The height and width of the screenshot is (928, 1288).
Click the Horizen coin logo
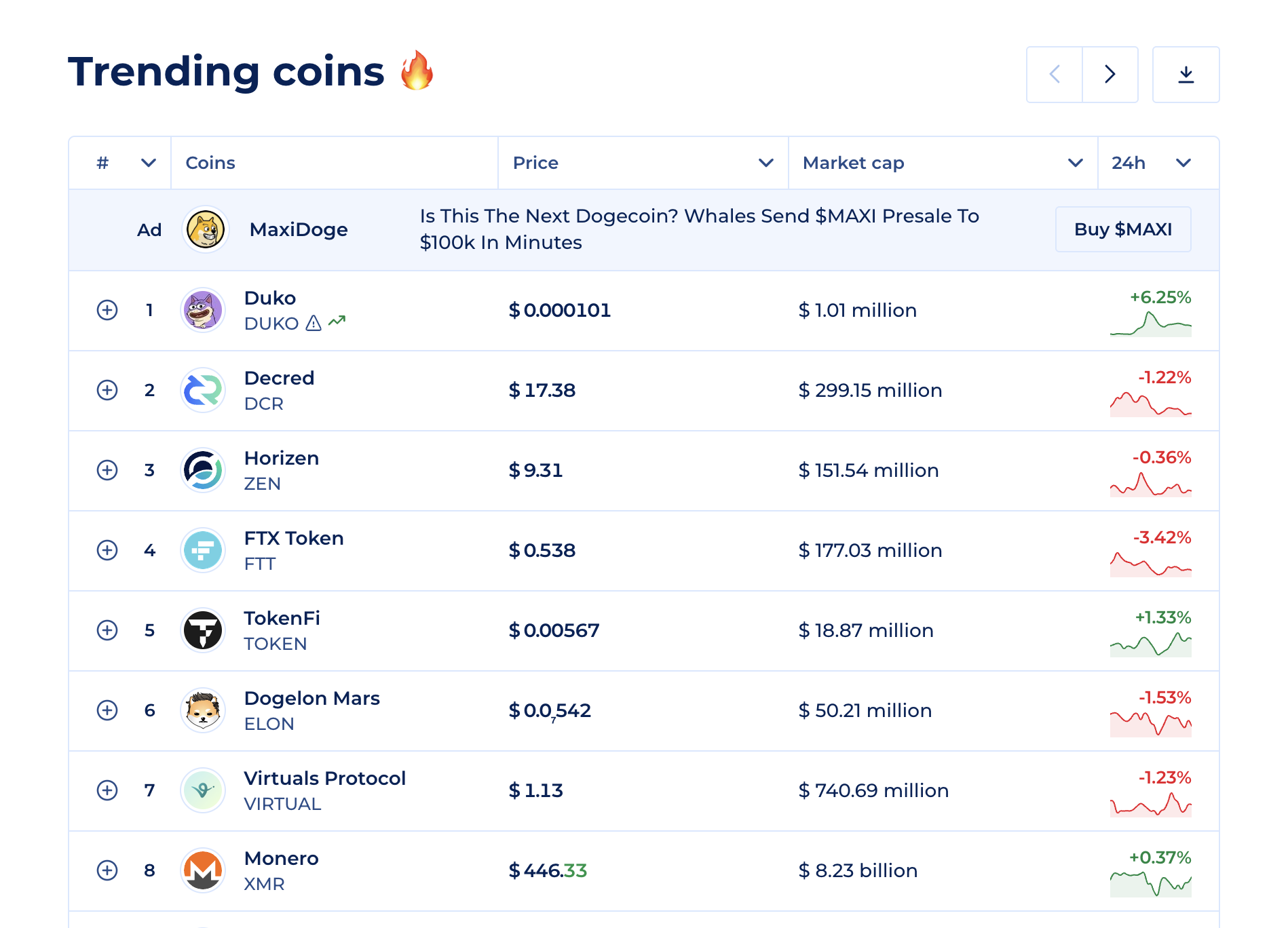click(203, 470)
